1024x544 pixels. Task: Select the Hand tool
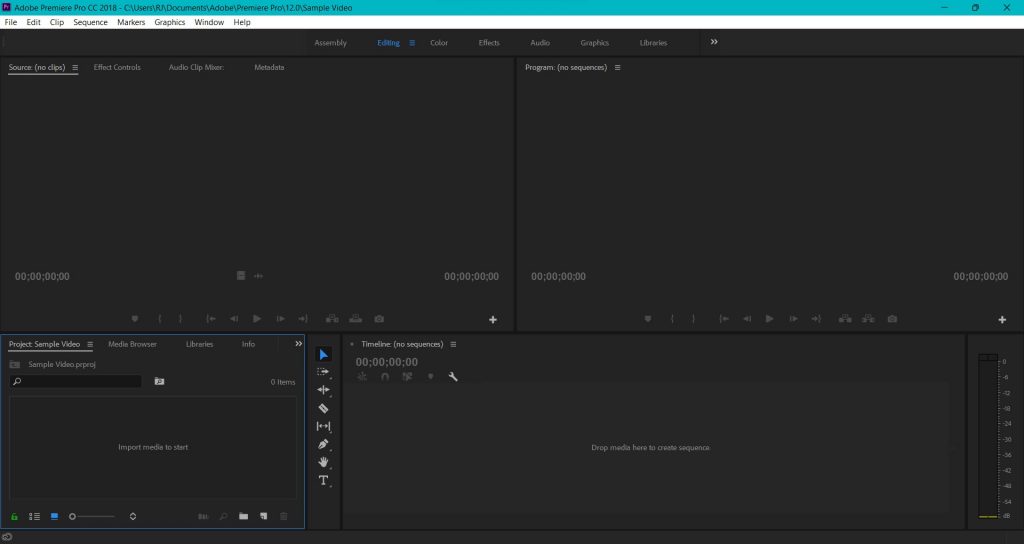pyautogui.click(x=323, y=462)
